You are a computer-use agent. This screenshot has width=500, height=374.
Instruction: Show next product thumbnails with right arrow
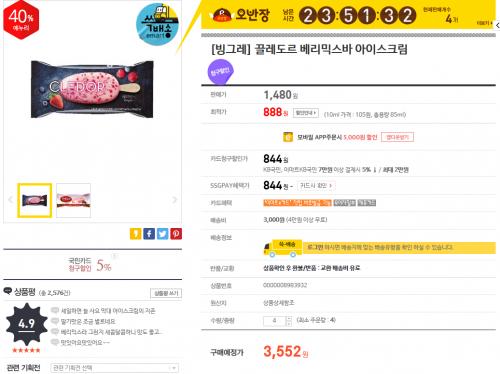174,200
